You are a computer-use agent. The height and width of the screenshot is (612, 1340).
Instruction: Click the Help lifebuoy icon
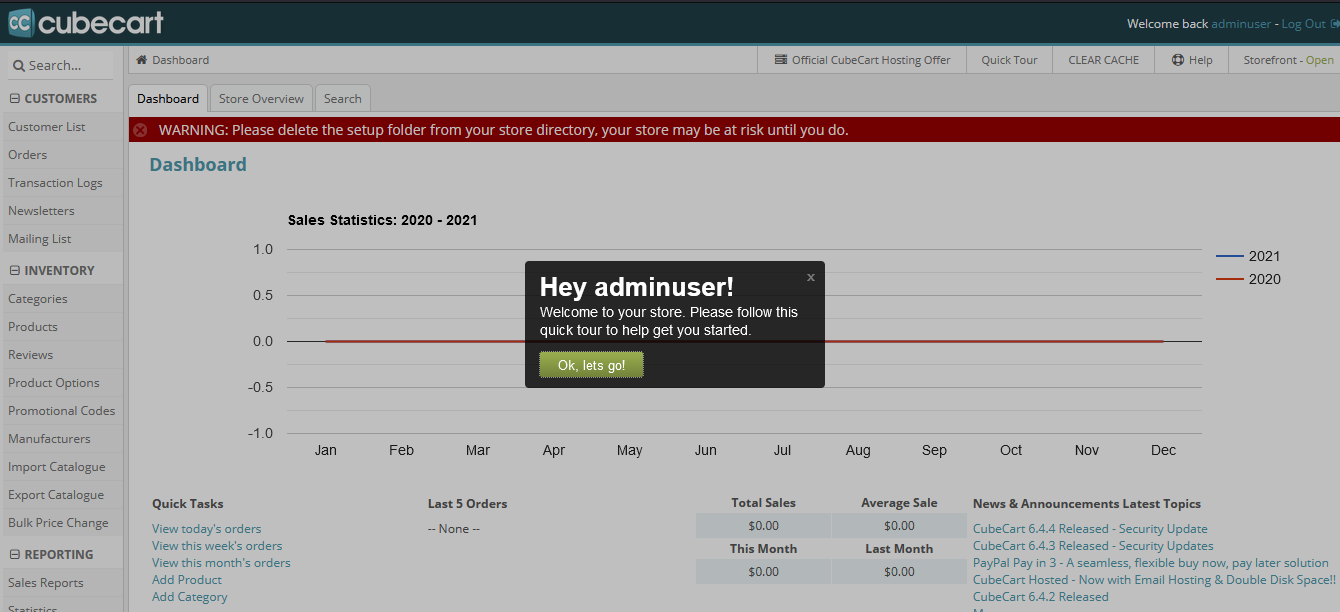tap(1177, 60)
